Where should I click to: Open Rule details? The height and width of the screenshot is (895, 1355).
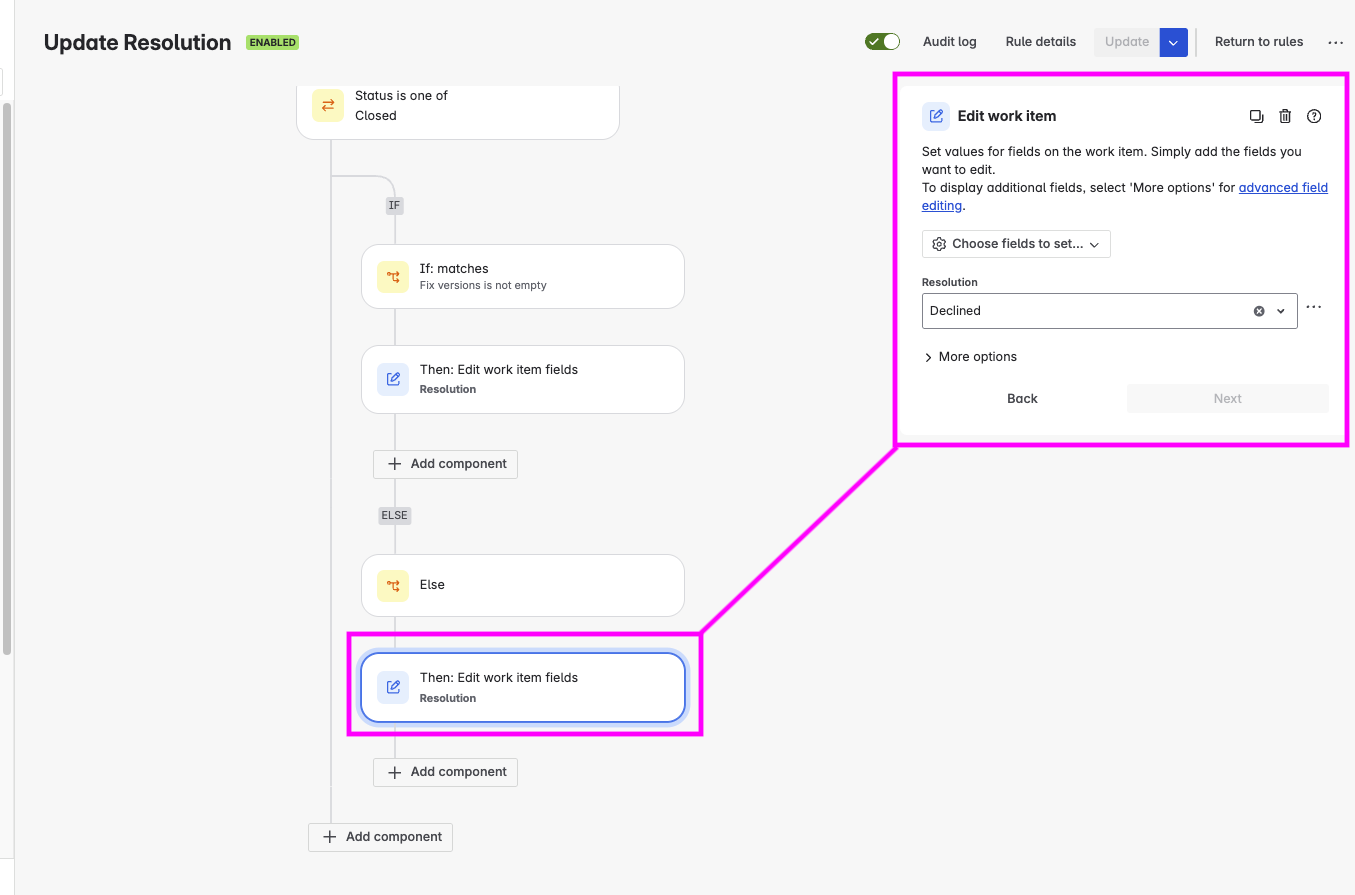pos(1040,41)
